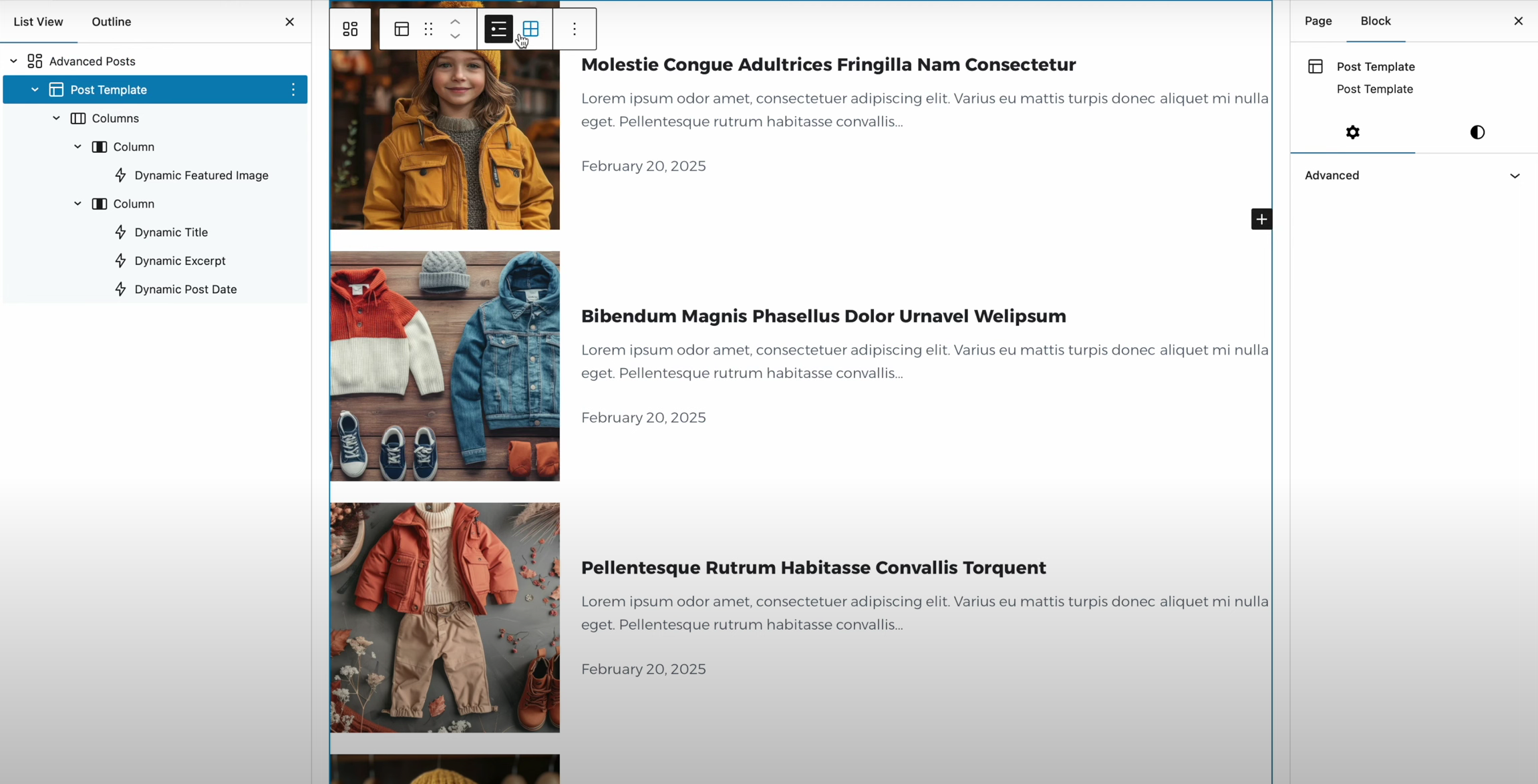Open the block Settings gear tab
Image resolution: width=1538 pixels, height=784 pixels.
(1352, 132)
